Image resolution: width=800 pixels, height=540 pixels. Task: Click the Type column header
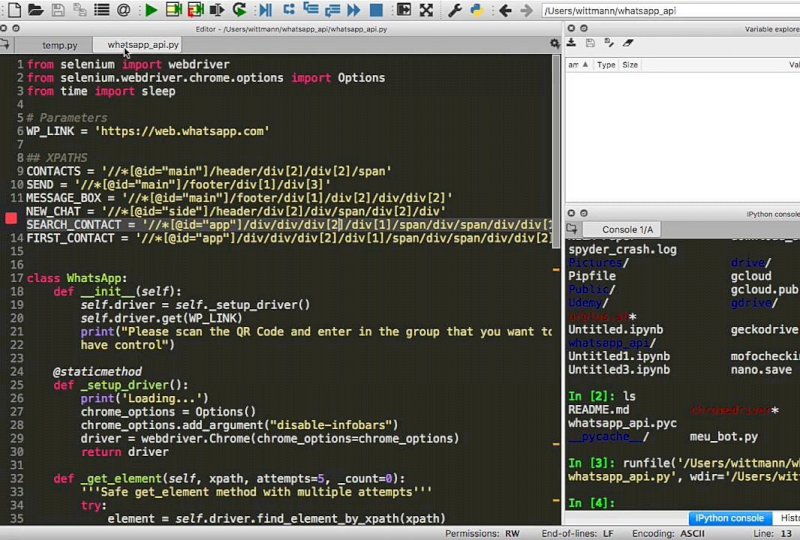(606, 64)
